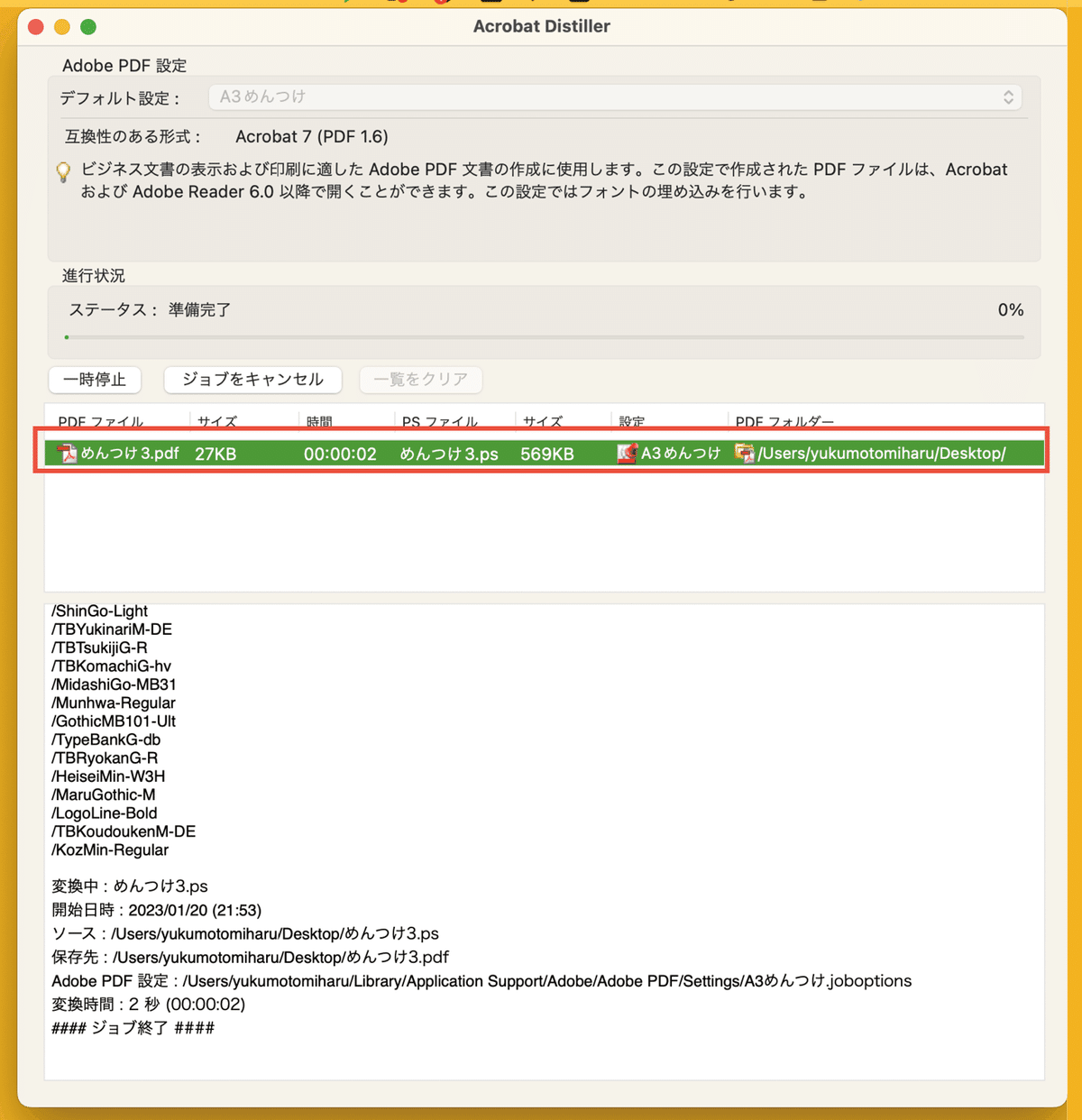Click the 保存先 path log line
This screenshot has height=1120, width=1082.
250,957
